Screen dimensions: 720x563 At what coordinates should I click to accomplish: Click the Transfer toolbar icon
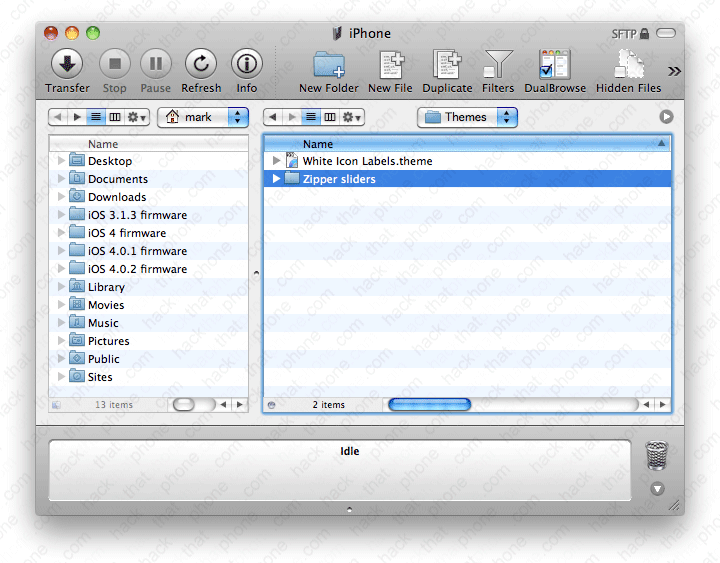pyautogui.click(x=67, y=65)
